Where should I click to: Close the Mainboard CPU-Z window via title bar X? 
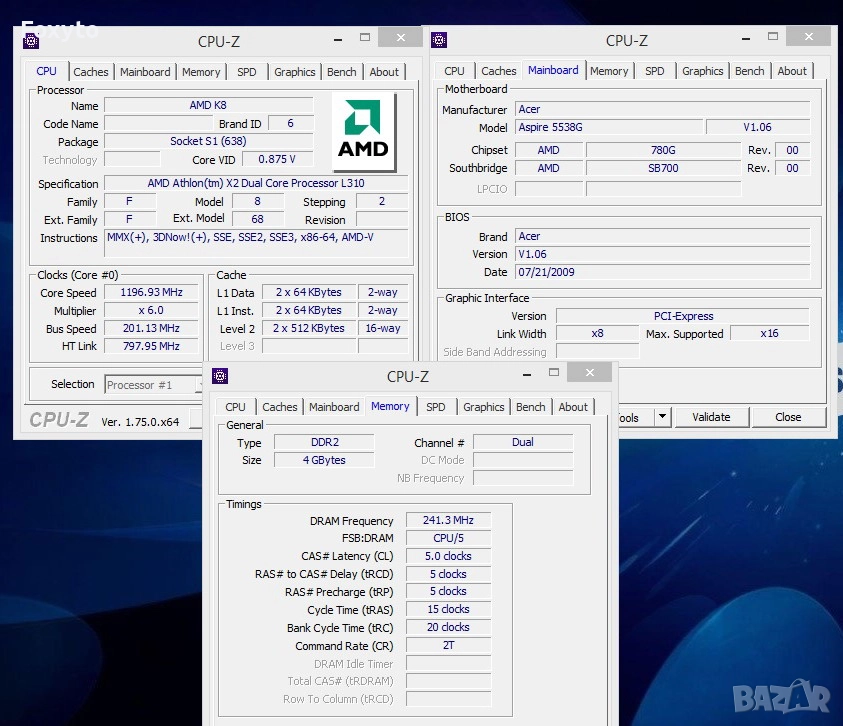pyautogui.click(x=808, y=36)
